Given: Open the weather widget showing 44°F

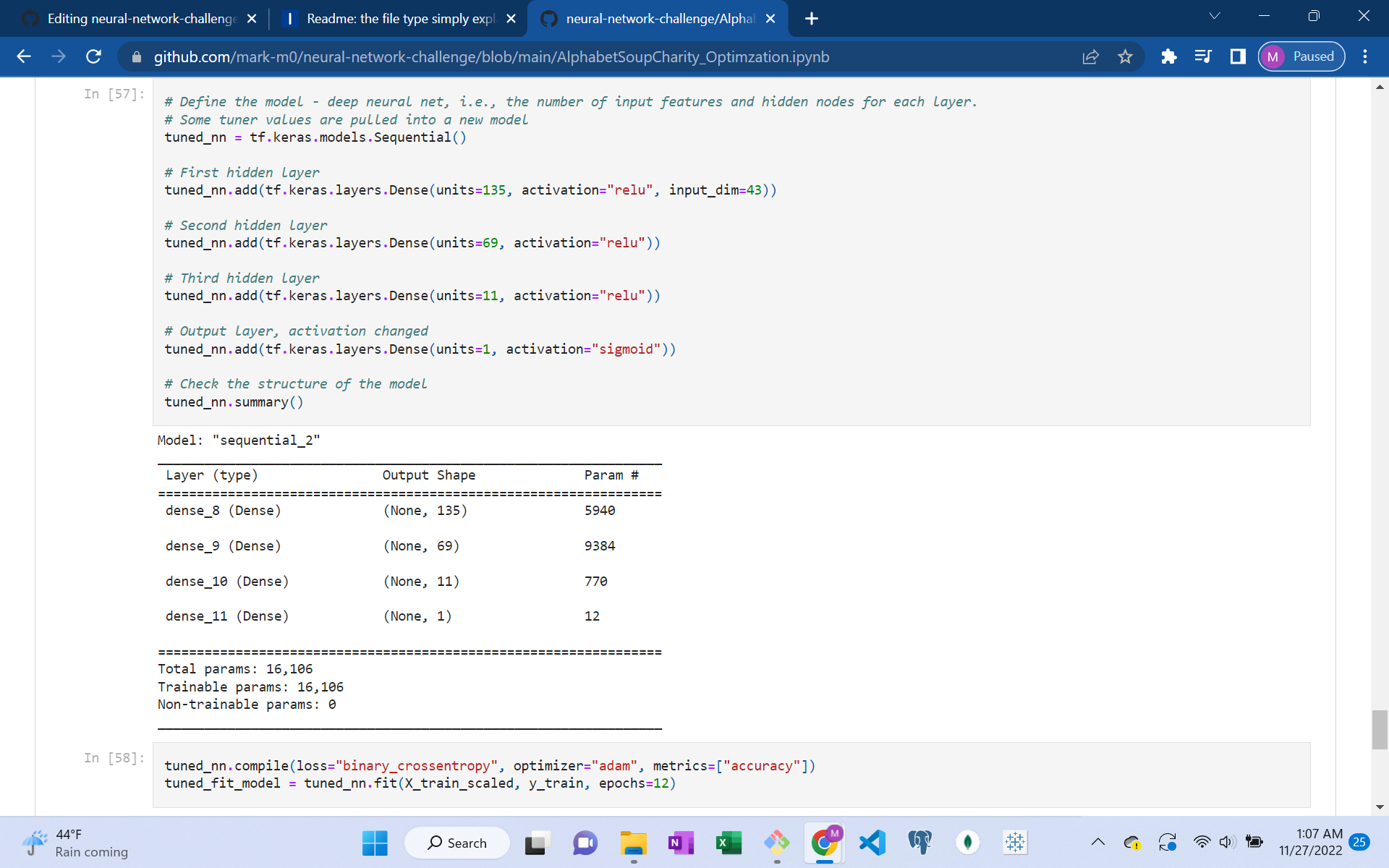Looking at the screenshot, I should 75,843.
